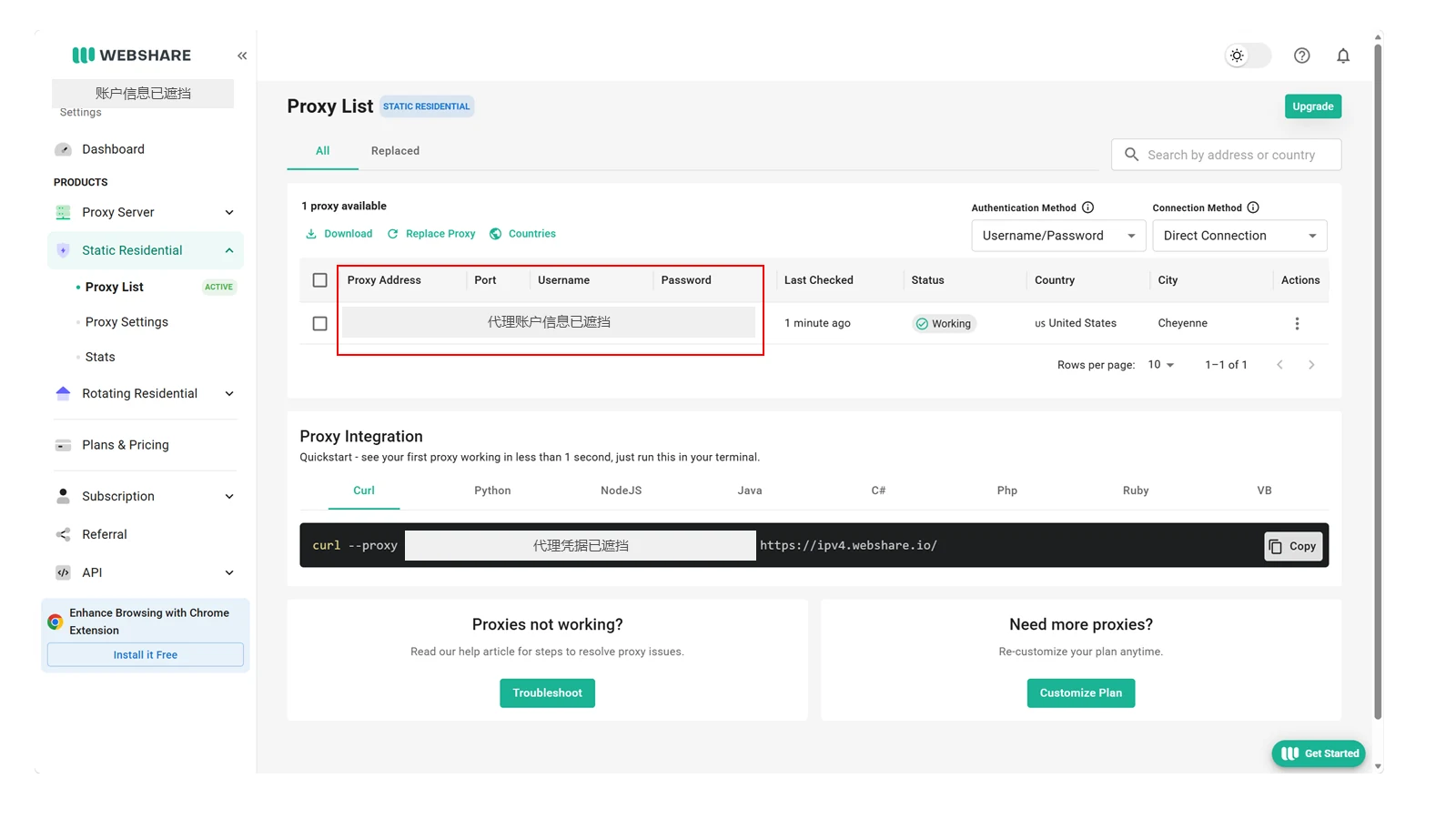Screen dimensions: 1456x819
Task: Click the Authentication Method info icon
Action: tap(1088, 207)
